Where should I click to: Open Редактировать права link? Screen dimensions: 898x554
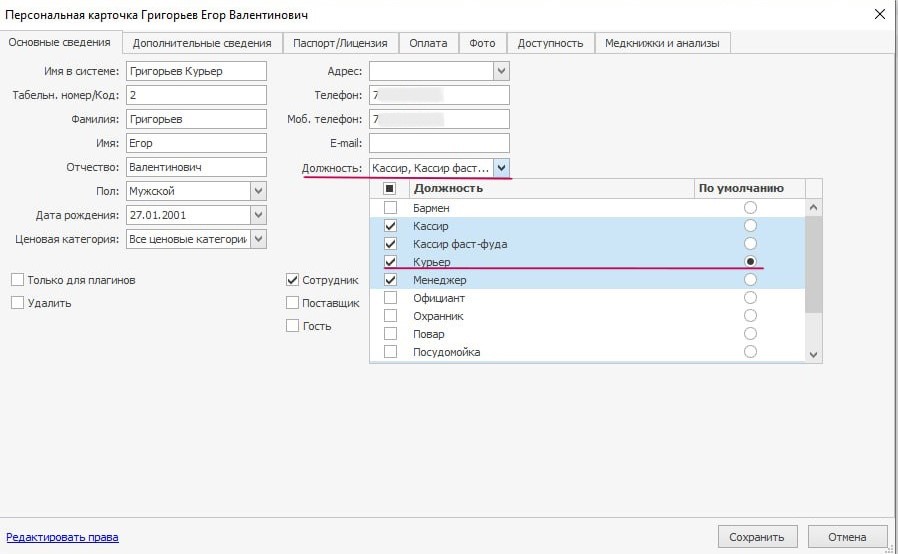[62, 537]
